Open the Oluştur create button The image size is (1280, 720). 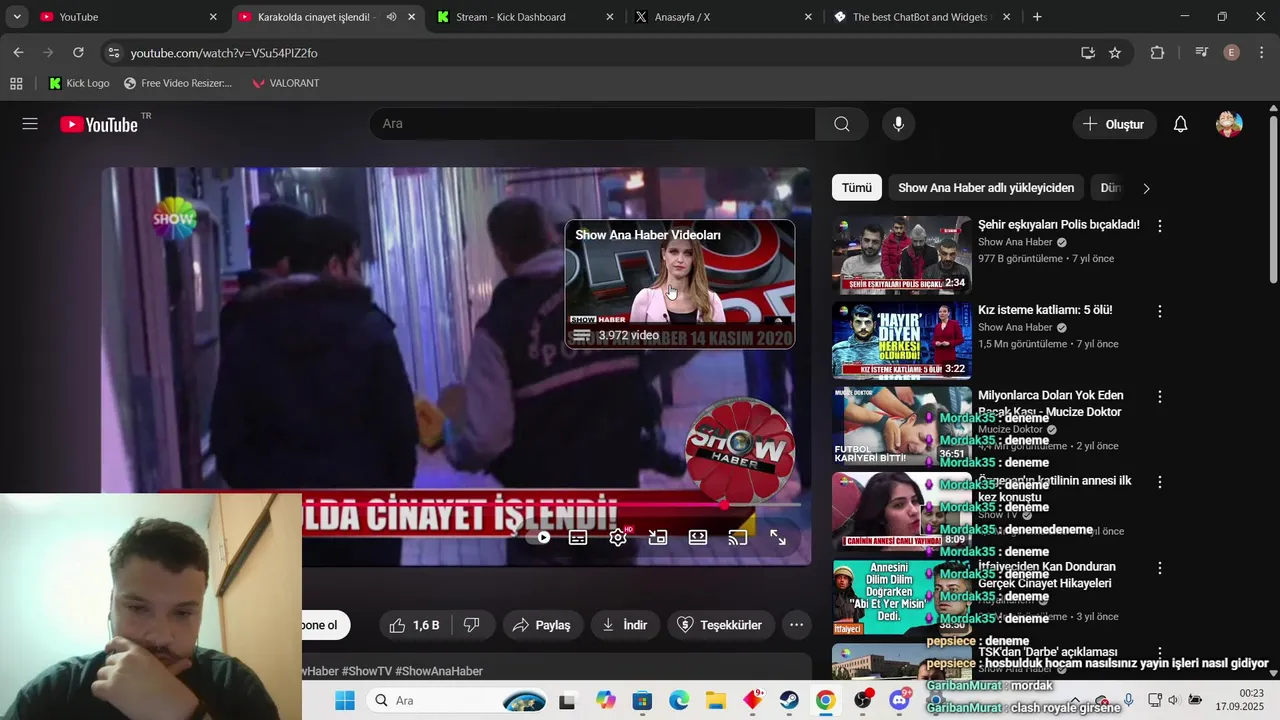tap(1114, 124)
